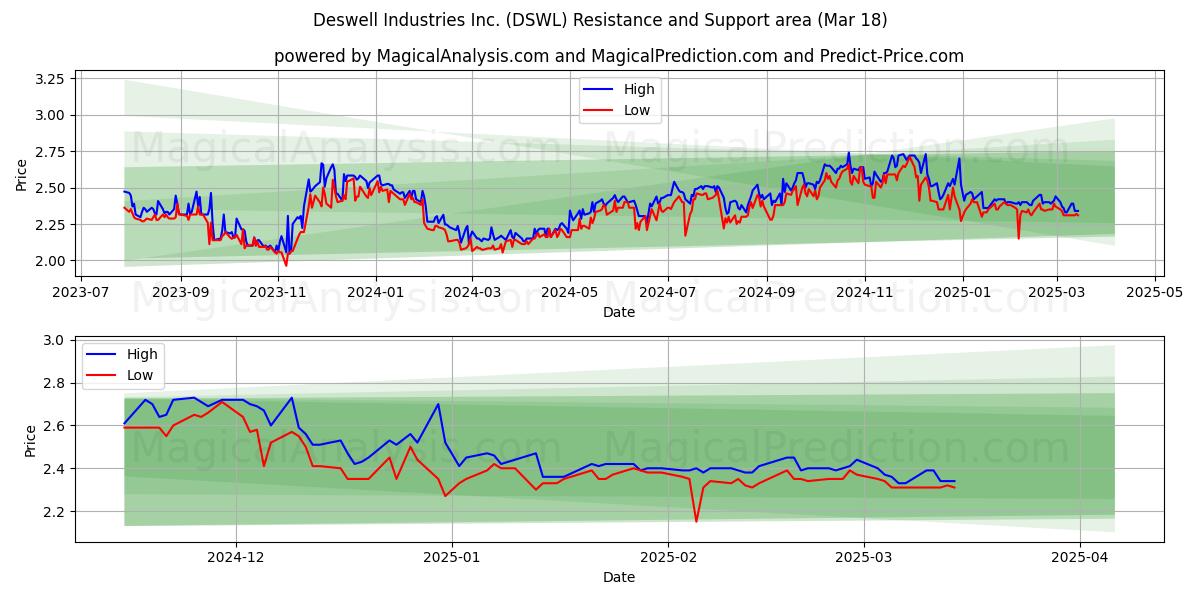Click the 2024-05 date tick
Image resolution: width=1200 pixels, height=600 pixels.
point(570,292)
